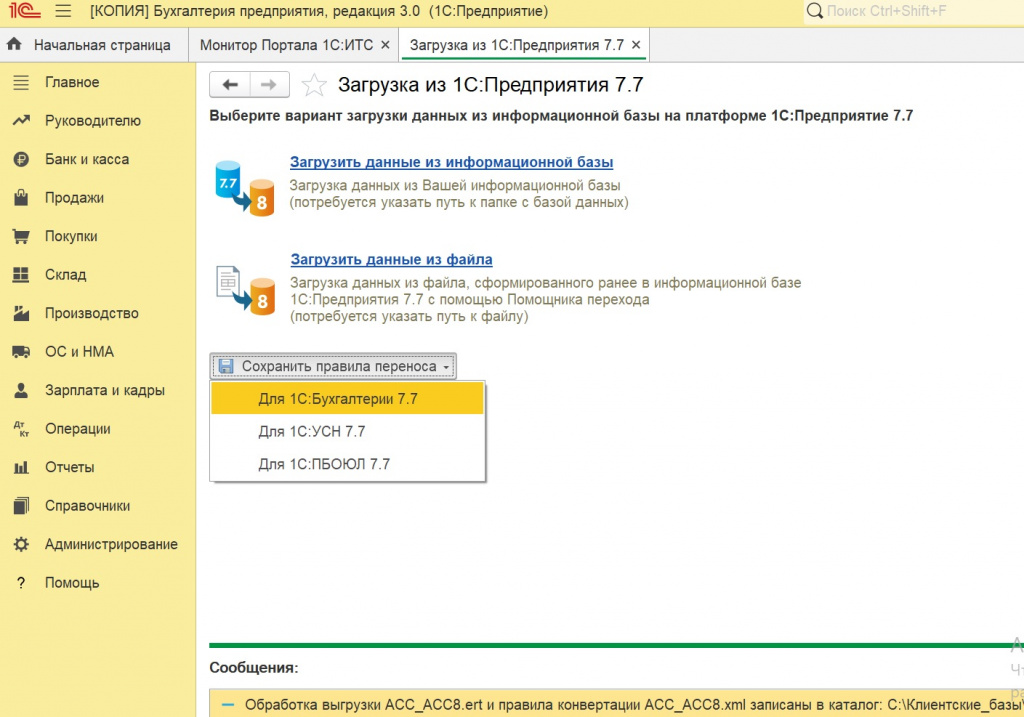Viewport: 1024px width, 717px height.
Task: Open the Отчеты section
Action: (69, 467)
